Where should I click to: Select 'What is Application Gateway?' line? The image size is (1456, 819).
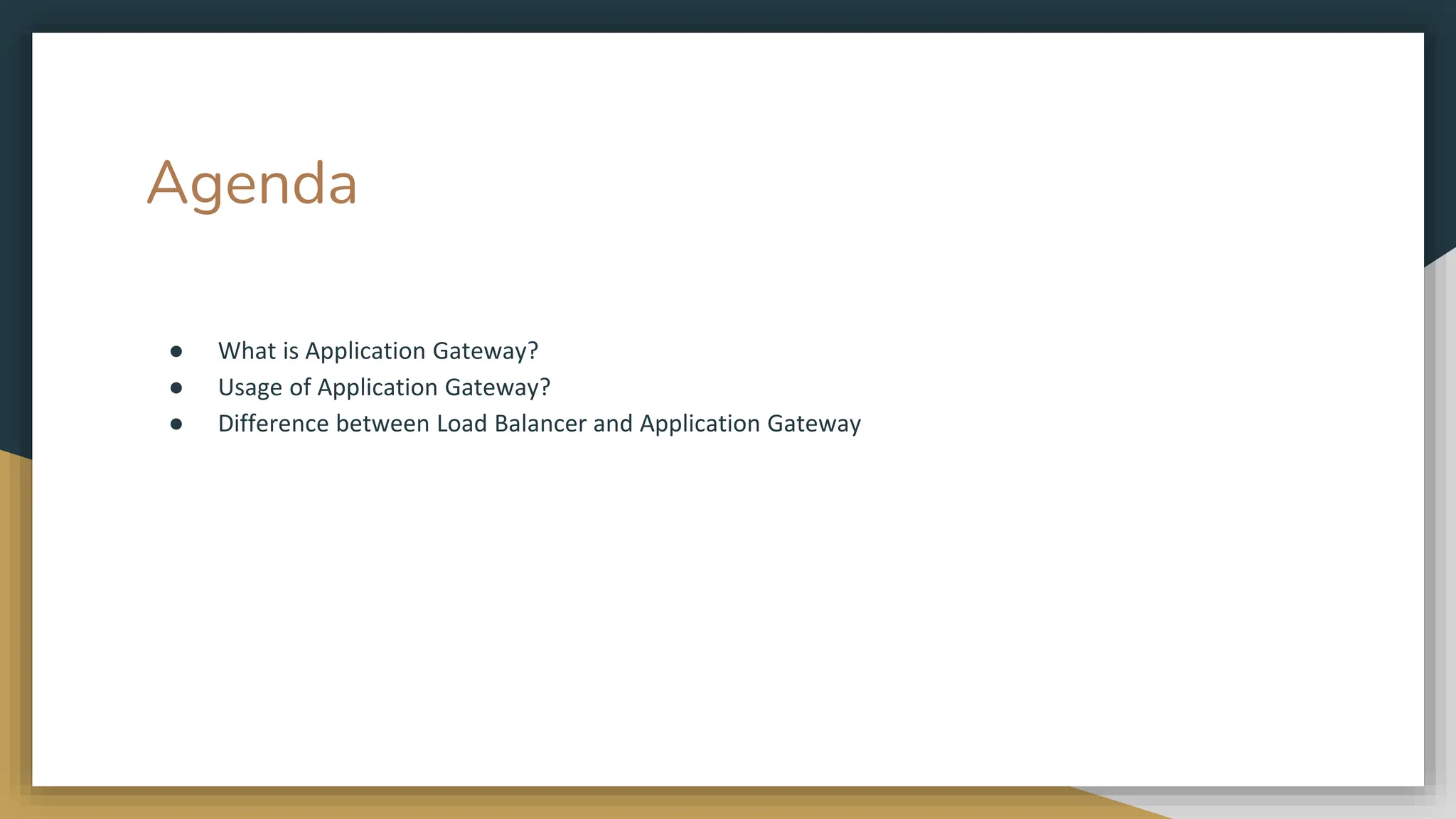(x=378, y=351)
